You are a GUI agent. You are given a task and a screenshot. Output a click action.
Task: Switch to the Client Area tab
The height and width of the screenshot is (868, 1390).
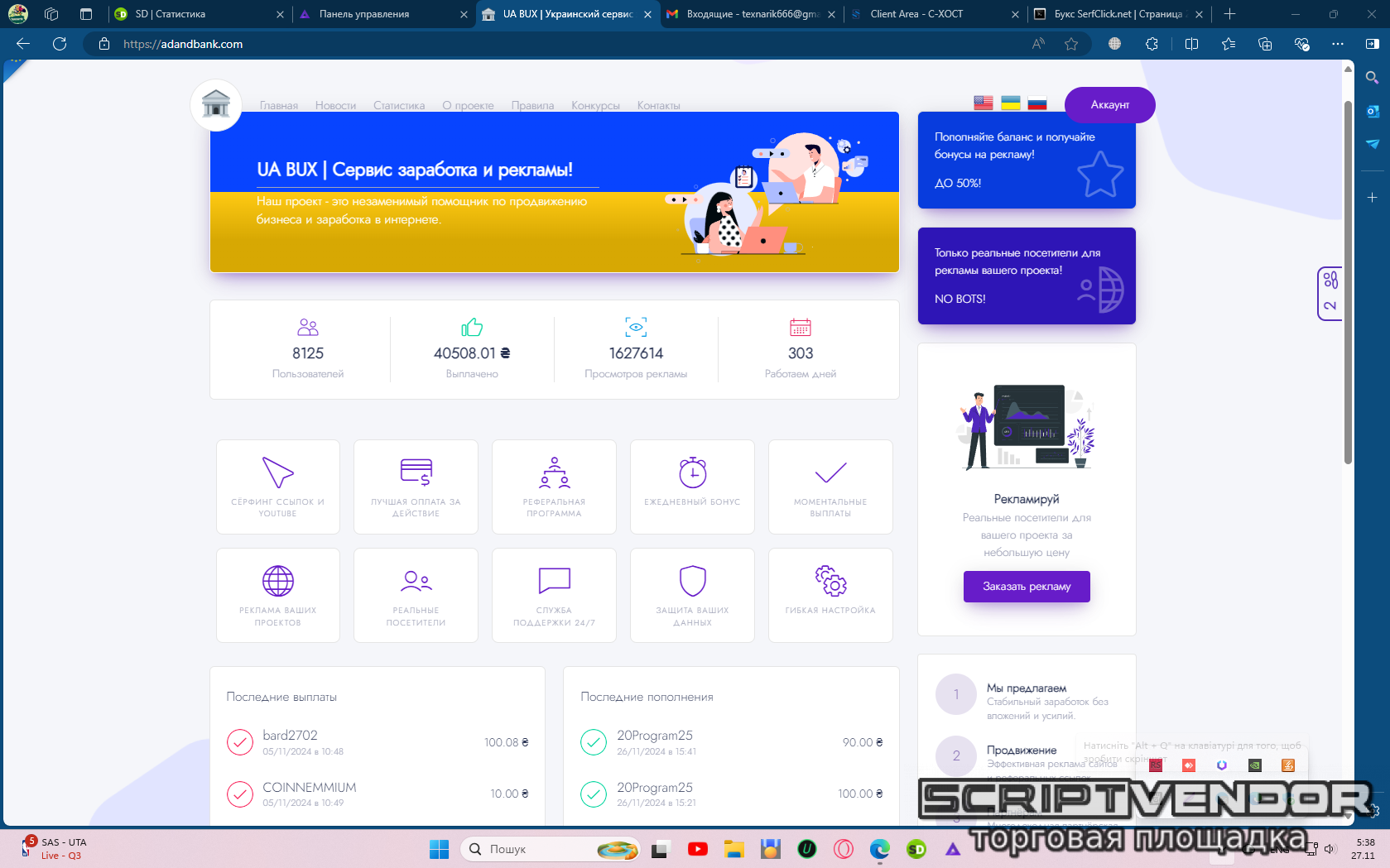point(935,14)
